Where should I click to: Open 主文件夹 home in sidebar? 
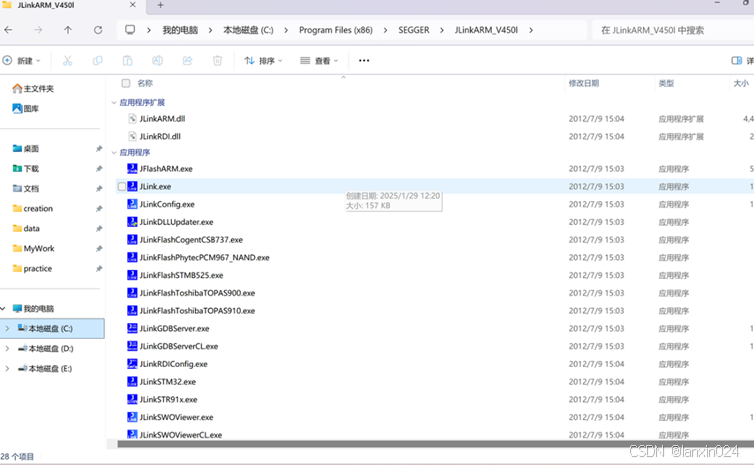(x=33, y=88)
